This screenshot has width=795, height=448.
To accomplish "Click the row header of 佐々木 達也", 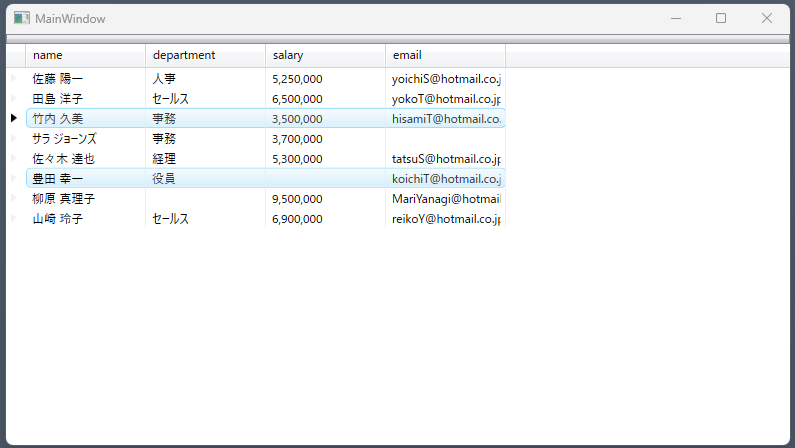I will tap(16, 158).
